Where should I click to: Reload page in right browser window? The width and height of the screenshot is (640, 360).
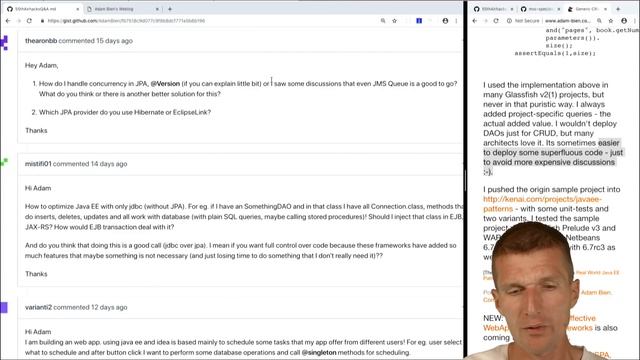point(496,21)
